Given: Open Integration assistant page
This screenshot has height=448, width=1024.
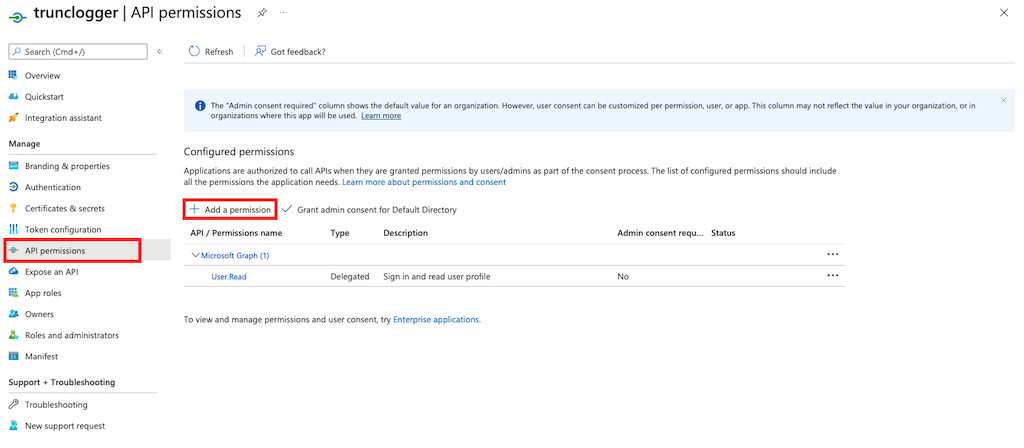Looking at the screenshot, I should click(x=63, y=118).
